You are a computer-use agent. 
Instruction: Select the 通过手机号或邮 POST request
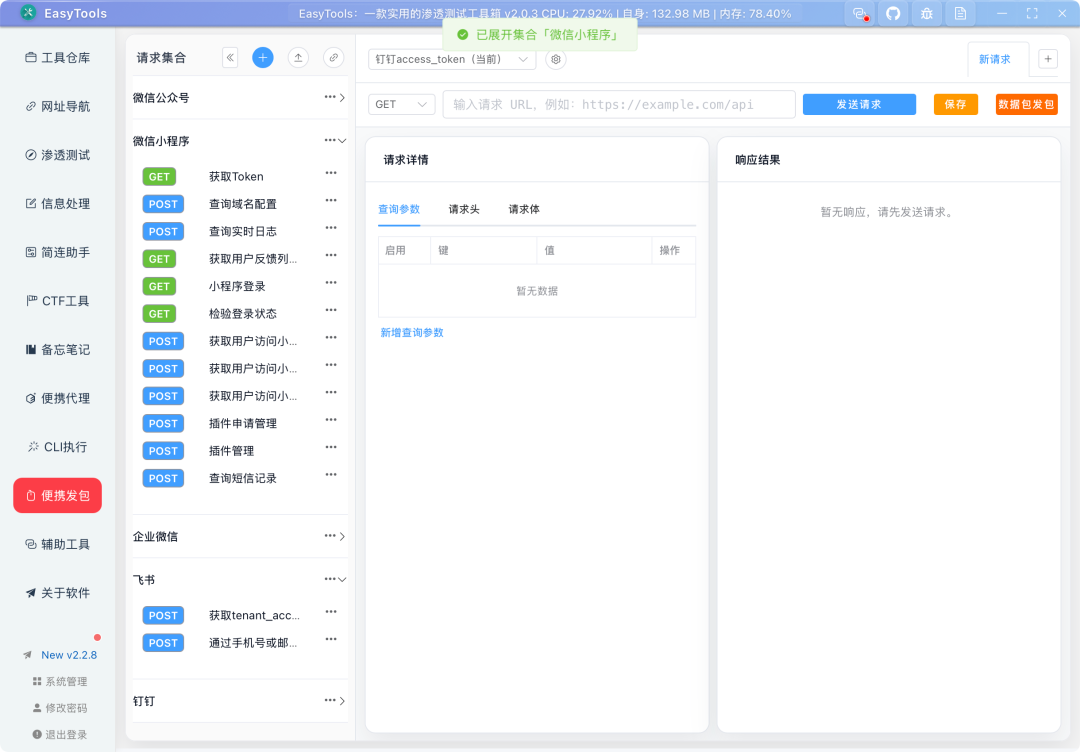click(253, 643)
